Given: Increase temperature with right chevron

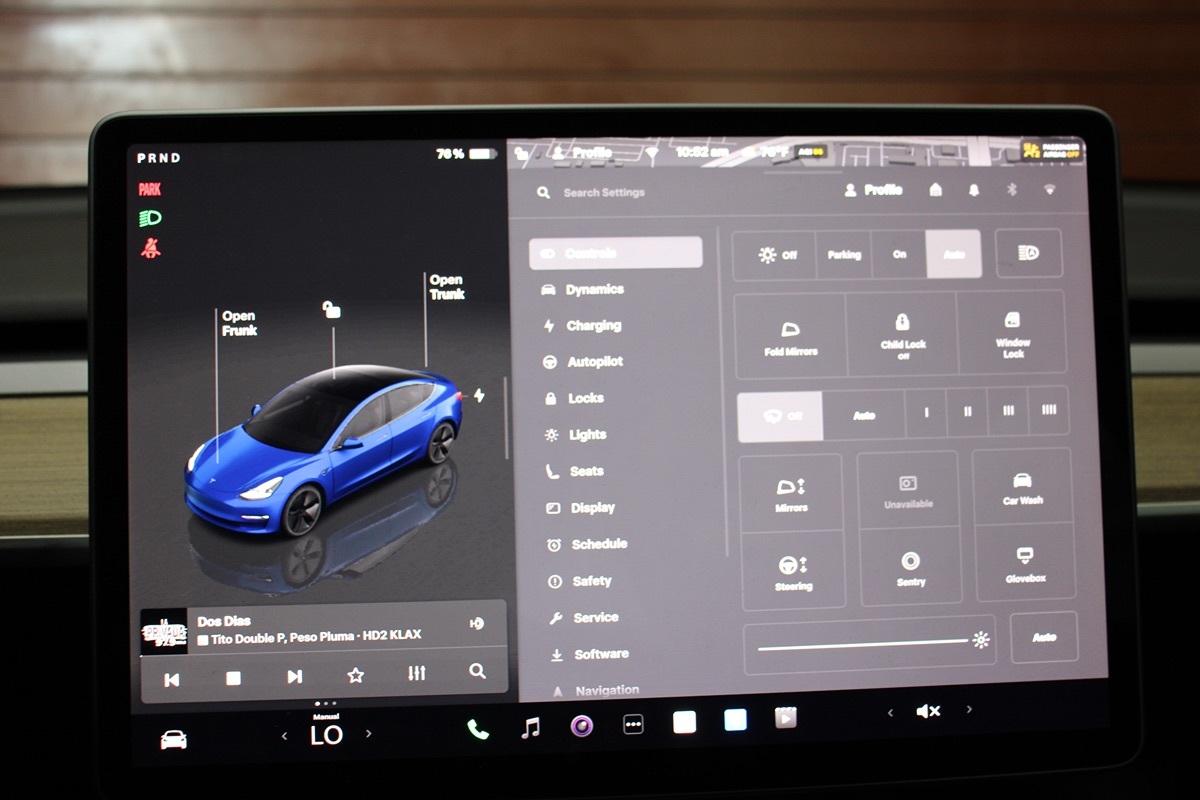Looking at the screenshot, I should [x=368, y=734].
